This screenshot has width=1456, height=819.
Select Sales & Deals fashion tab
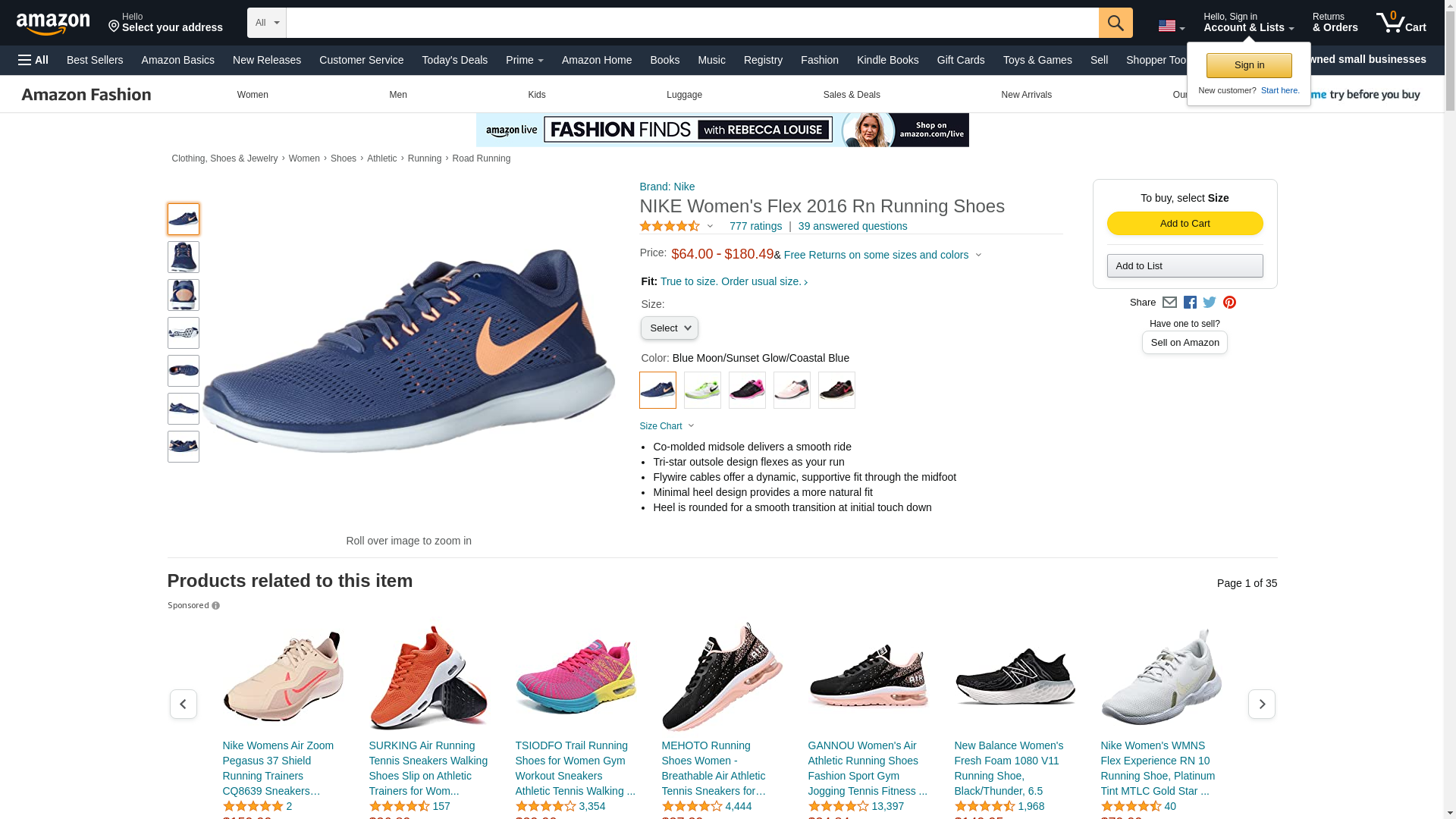(x=852, y=95)
